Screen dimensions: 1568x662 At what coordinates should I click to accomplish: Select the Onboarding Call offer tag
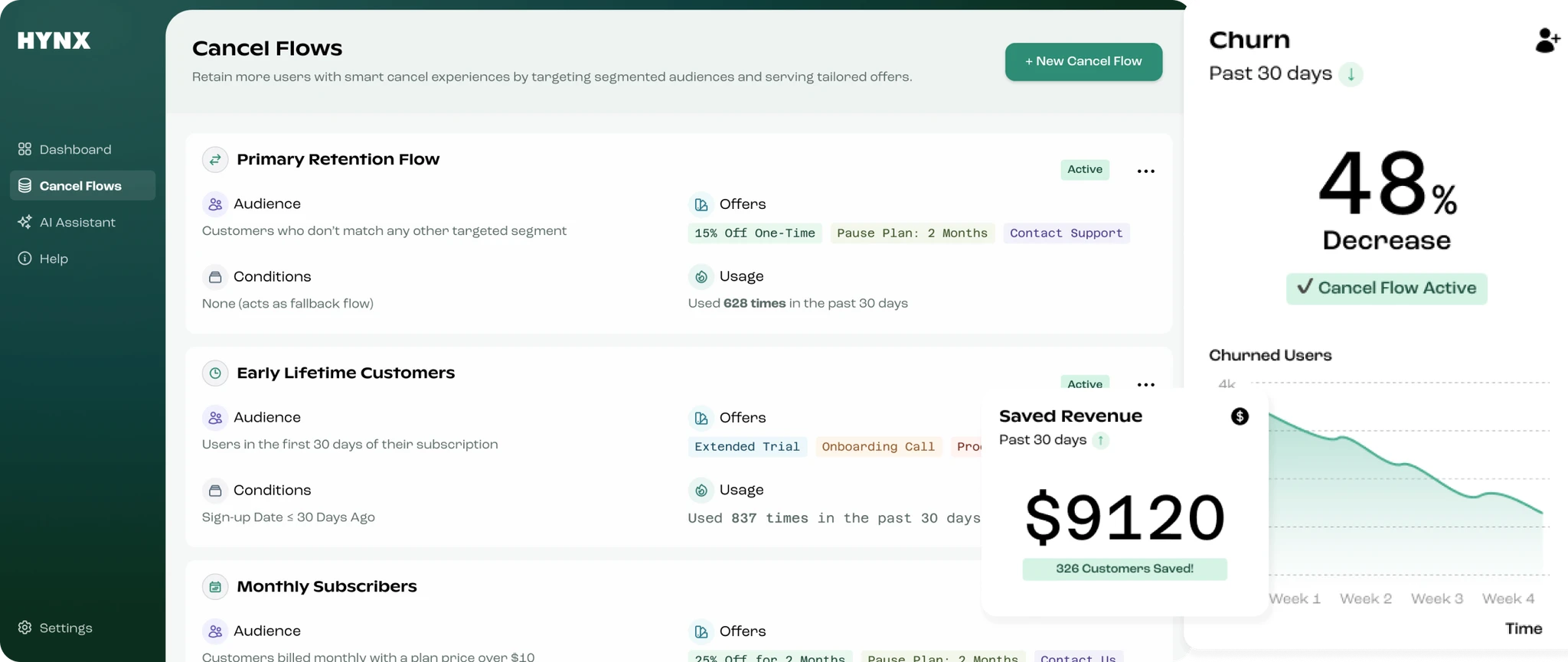tap(878, 447)
